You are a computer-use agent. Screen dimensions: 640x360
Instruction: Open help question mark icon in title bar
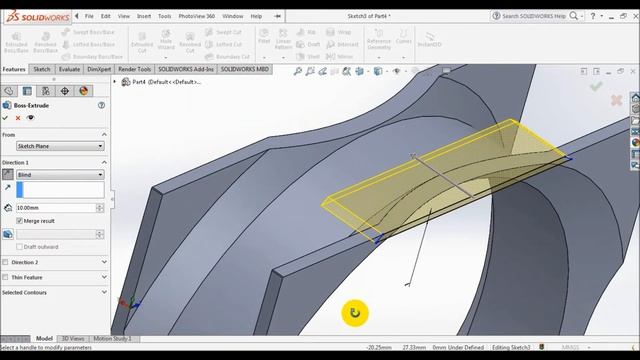pyautogui.click(x=593, y=16)
